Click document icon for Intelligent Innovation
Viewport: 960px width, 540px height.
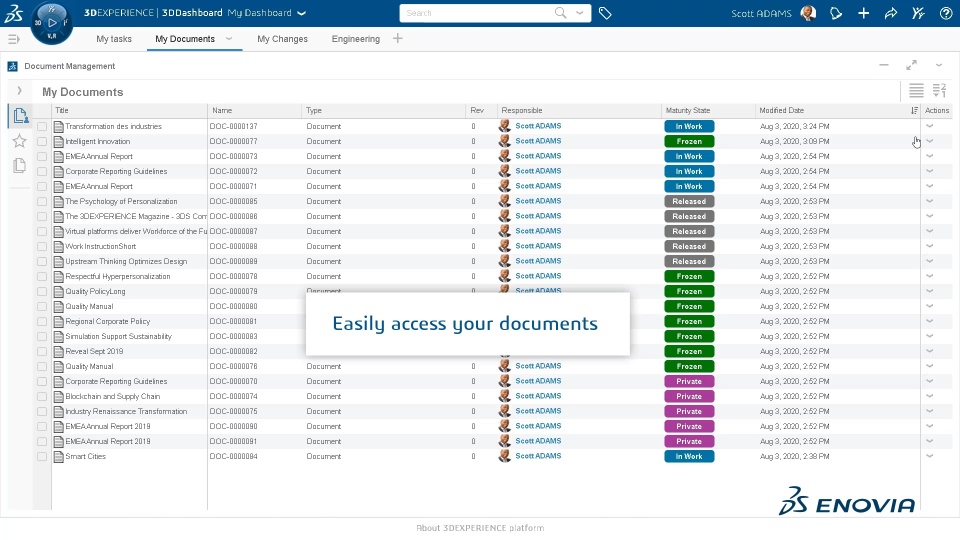pyautogui.click(x=59, y=141)
